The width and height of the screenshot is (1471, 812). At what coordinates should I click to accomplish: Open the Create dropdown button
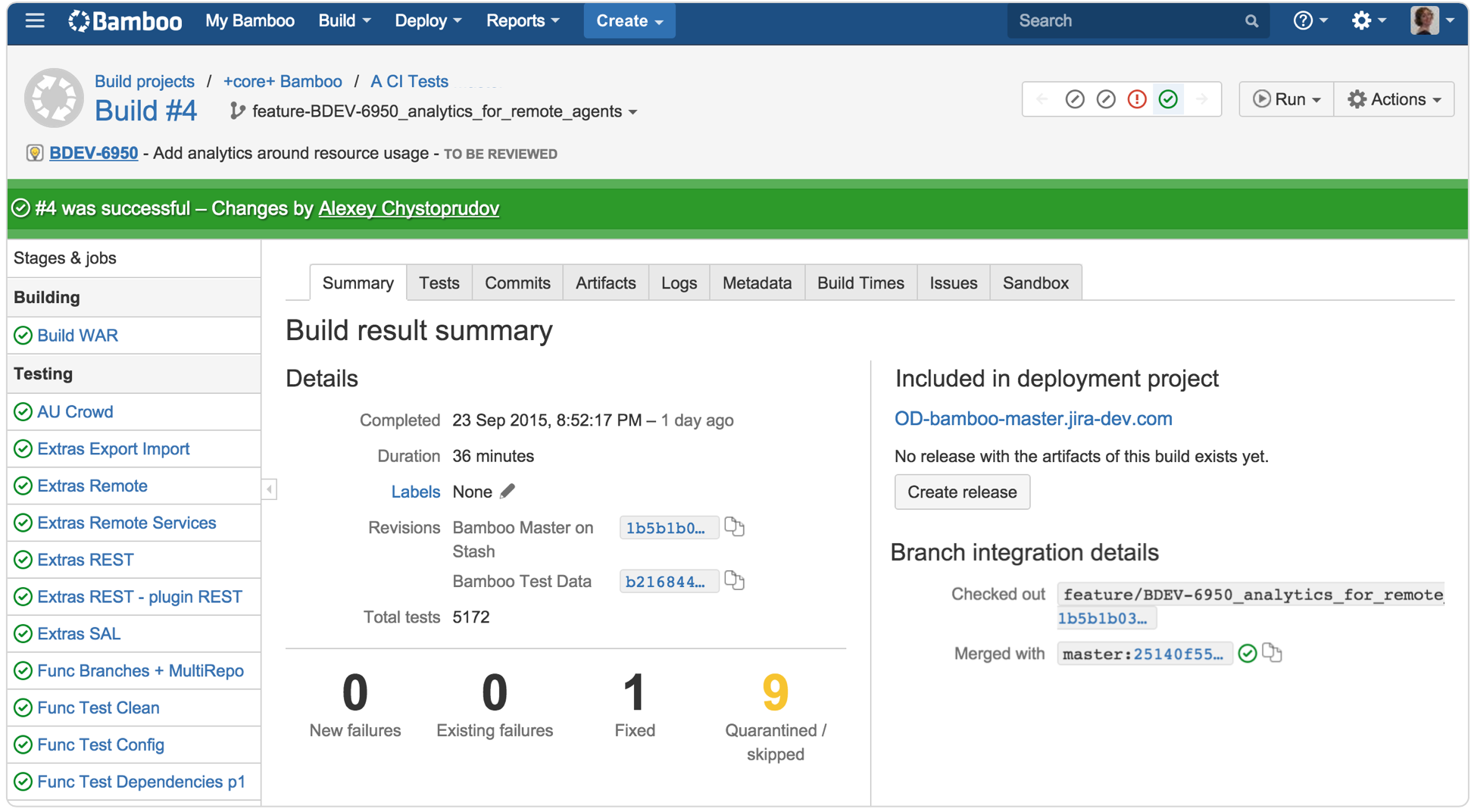pyautogui.click(x=629, y=21)
